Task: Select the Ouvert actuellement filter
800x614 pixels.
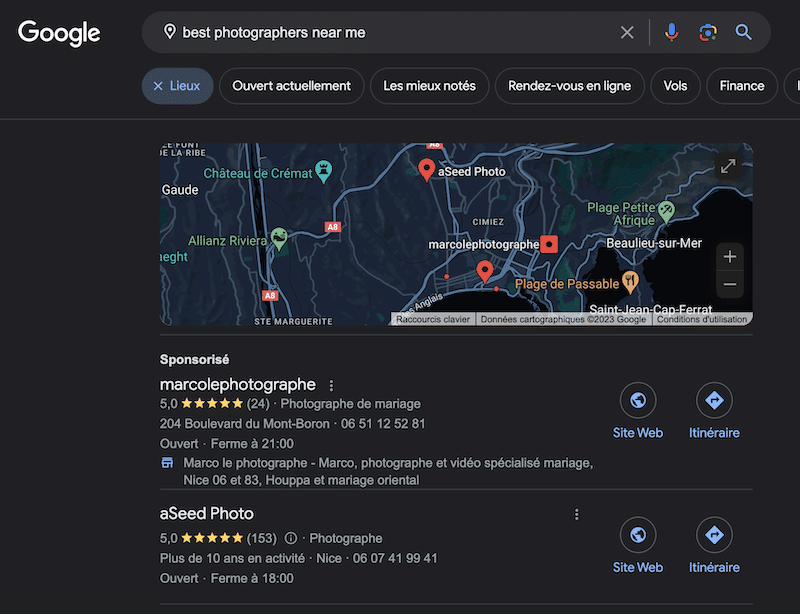Action: coord(291,86)
